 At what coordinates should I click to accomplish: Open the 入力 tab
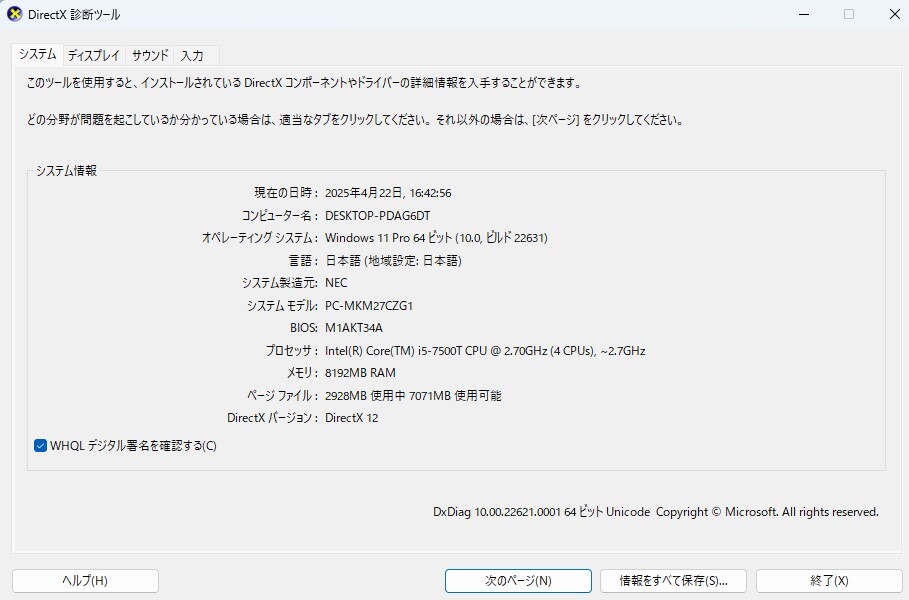(x=192, y=56)
